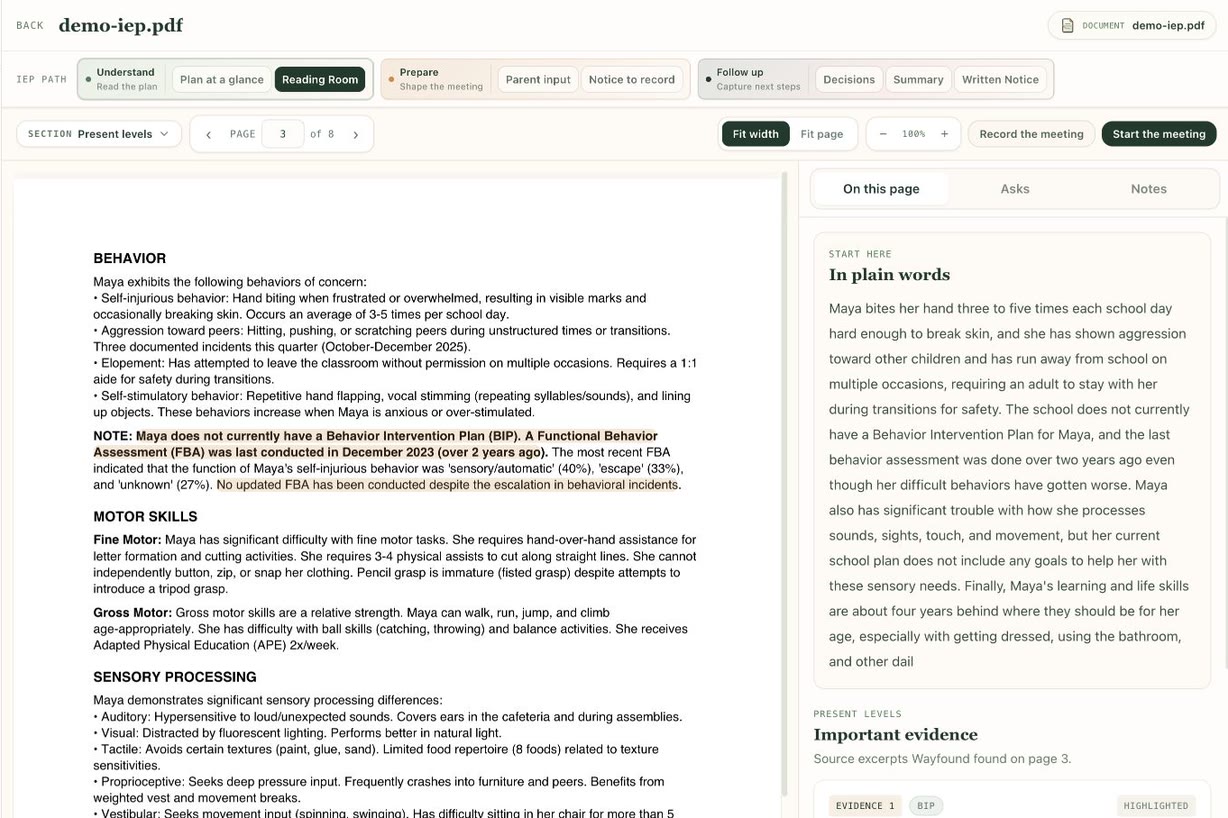Open the Summary step

click(918, 80)
